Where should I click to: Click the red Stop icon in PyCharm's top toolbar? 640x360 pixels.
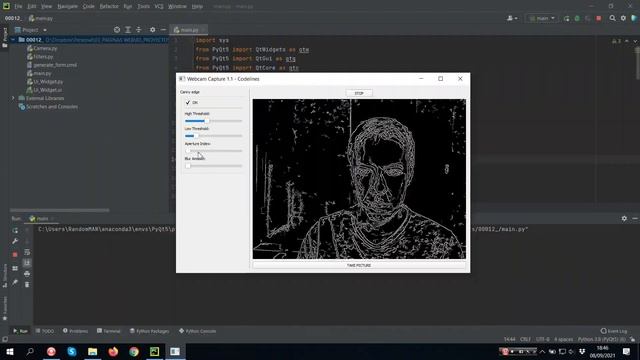(x=599, y=18)
